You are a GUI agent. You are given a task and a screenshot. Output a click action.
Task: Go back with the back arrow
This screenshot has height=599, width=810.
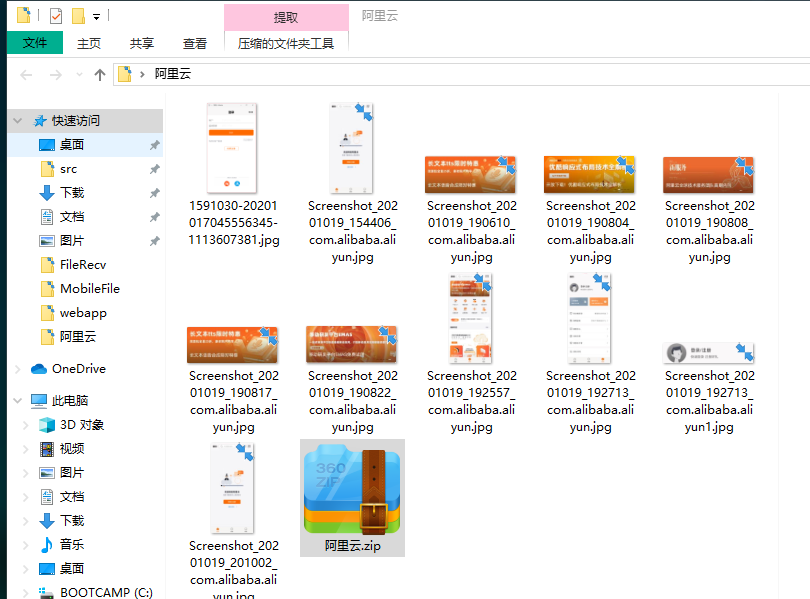tap(26, 75)
